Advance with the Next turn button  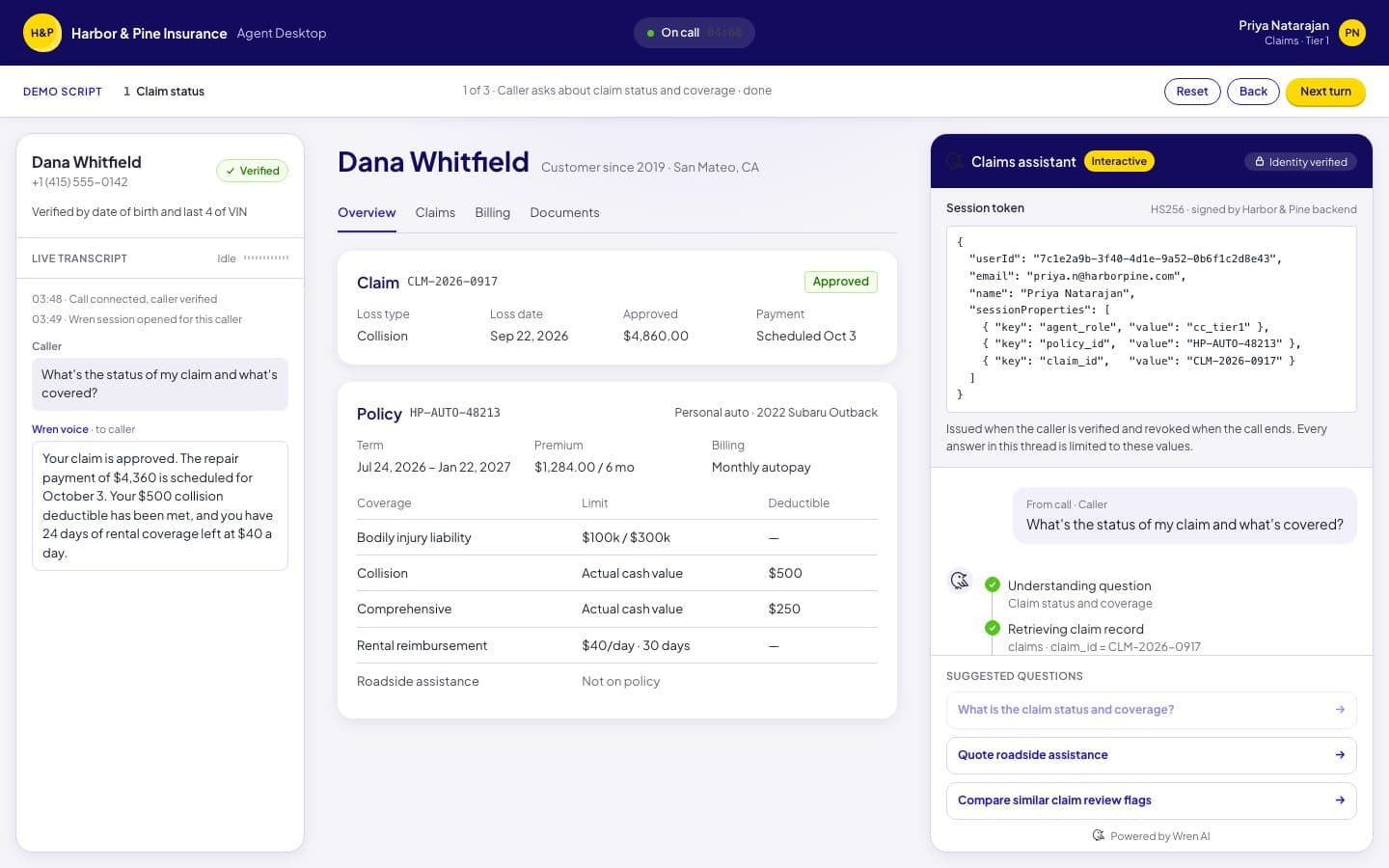(1325, 92)
